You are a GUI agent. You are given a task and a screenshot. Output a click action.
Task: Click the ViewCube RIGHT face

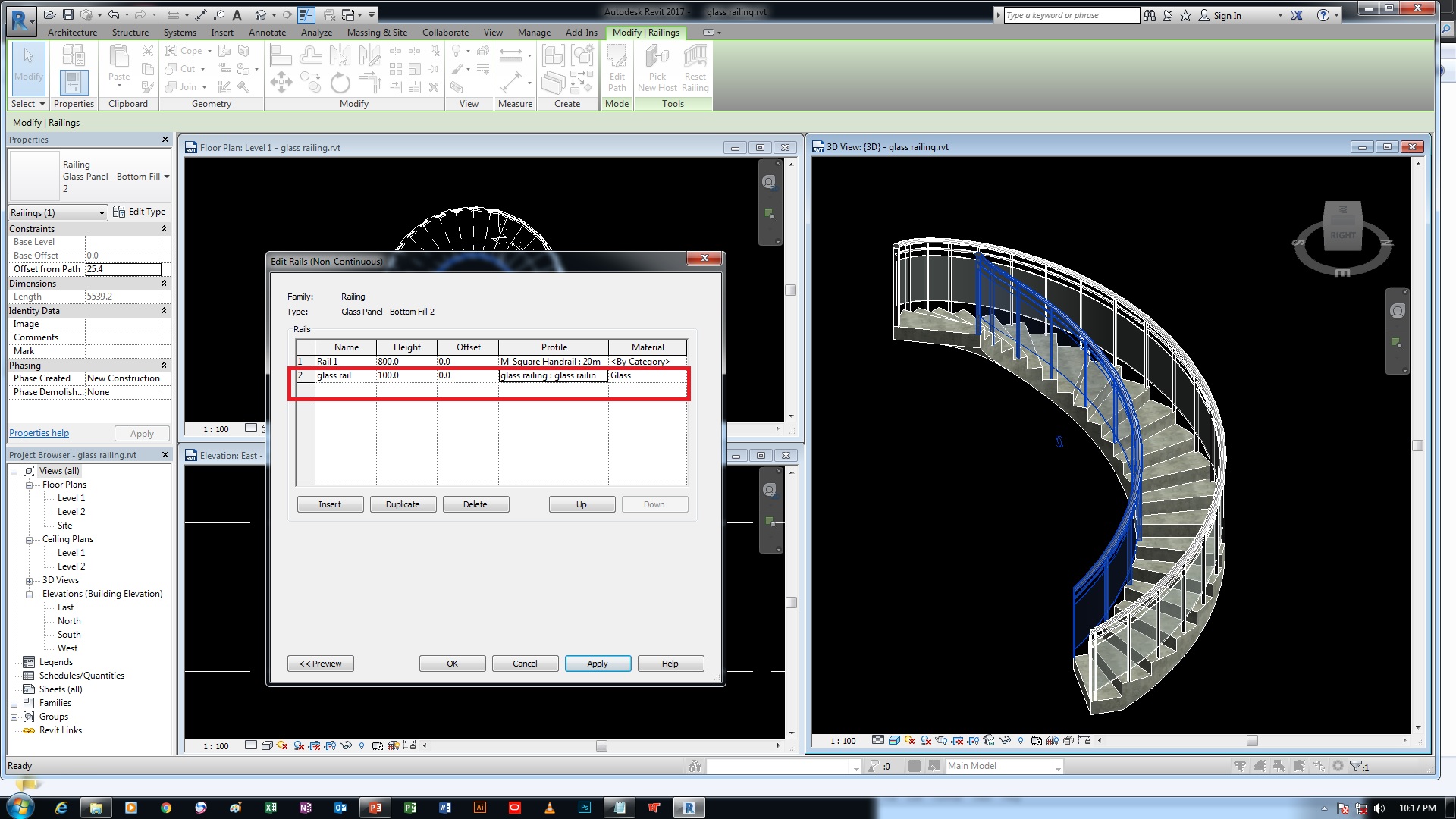click(x=1342, y=235)
